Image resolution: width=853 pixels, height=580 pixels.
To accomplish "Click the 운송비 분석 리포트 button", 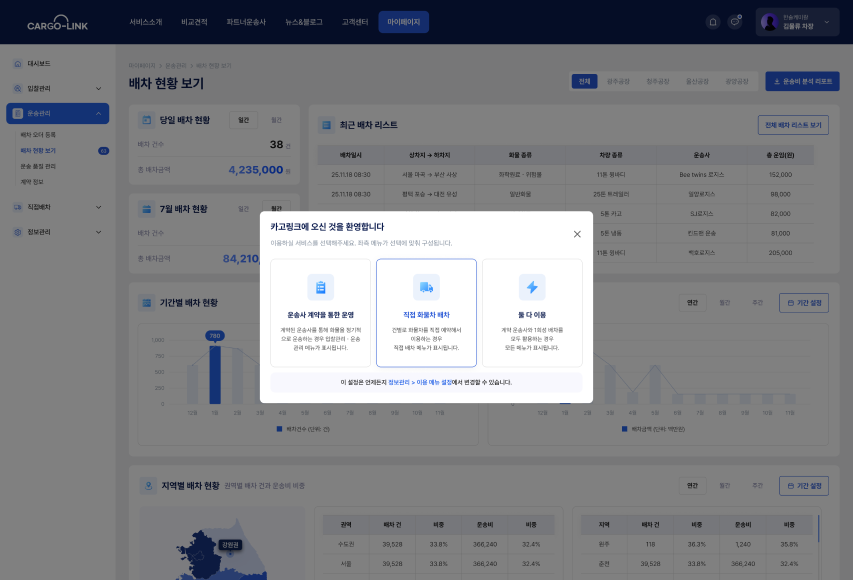I will tap(802, 82).
